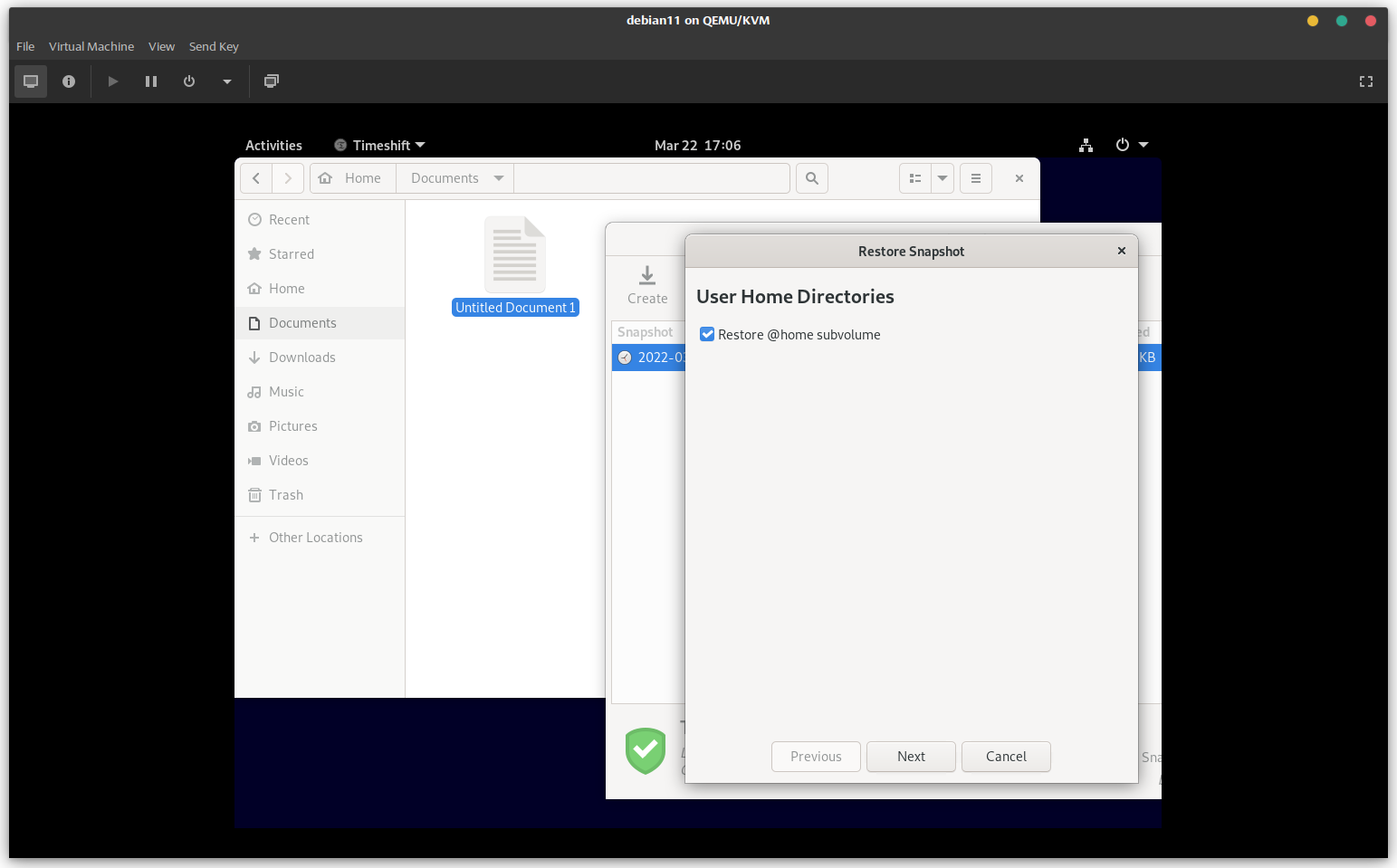Viewport: 1397px width, 868px height.
Task: Show virtual machine details info icon
Action: (69, 81)
